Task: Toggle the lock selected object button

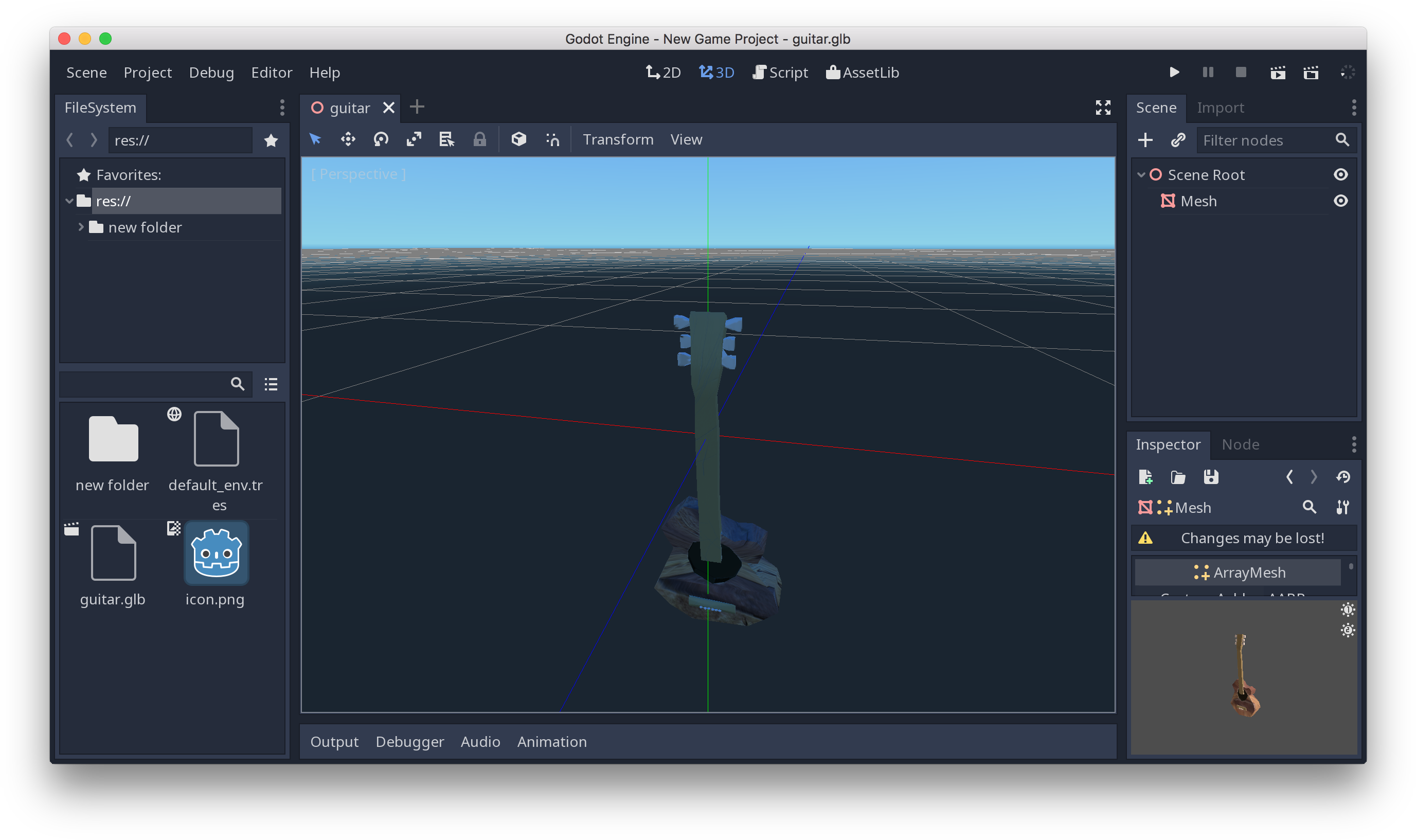Action: click(x=479, y=139)
